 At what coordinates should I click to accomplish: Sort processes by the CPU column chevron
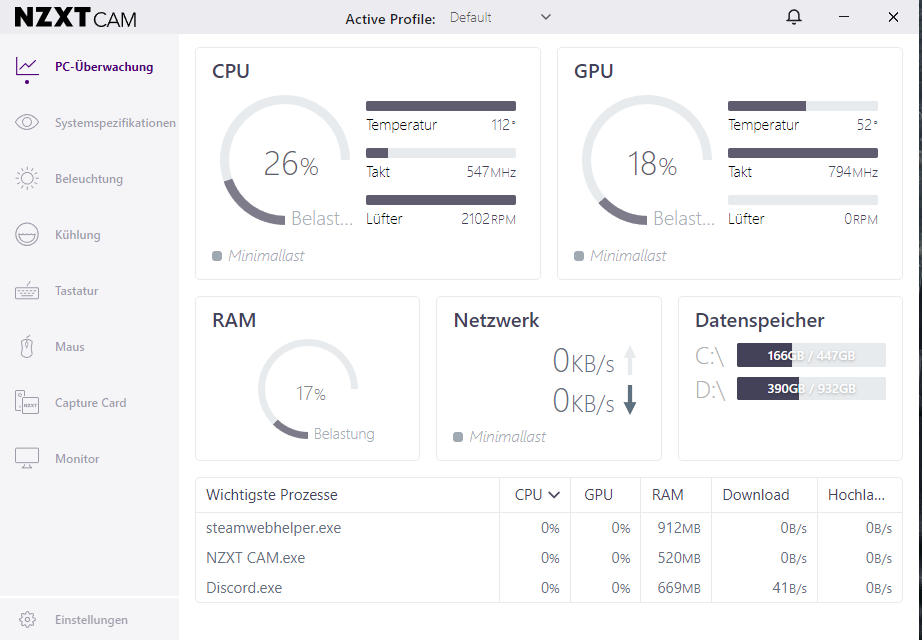coord(554,495)
